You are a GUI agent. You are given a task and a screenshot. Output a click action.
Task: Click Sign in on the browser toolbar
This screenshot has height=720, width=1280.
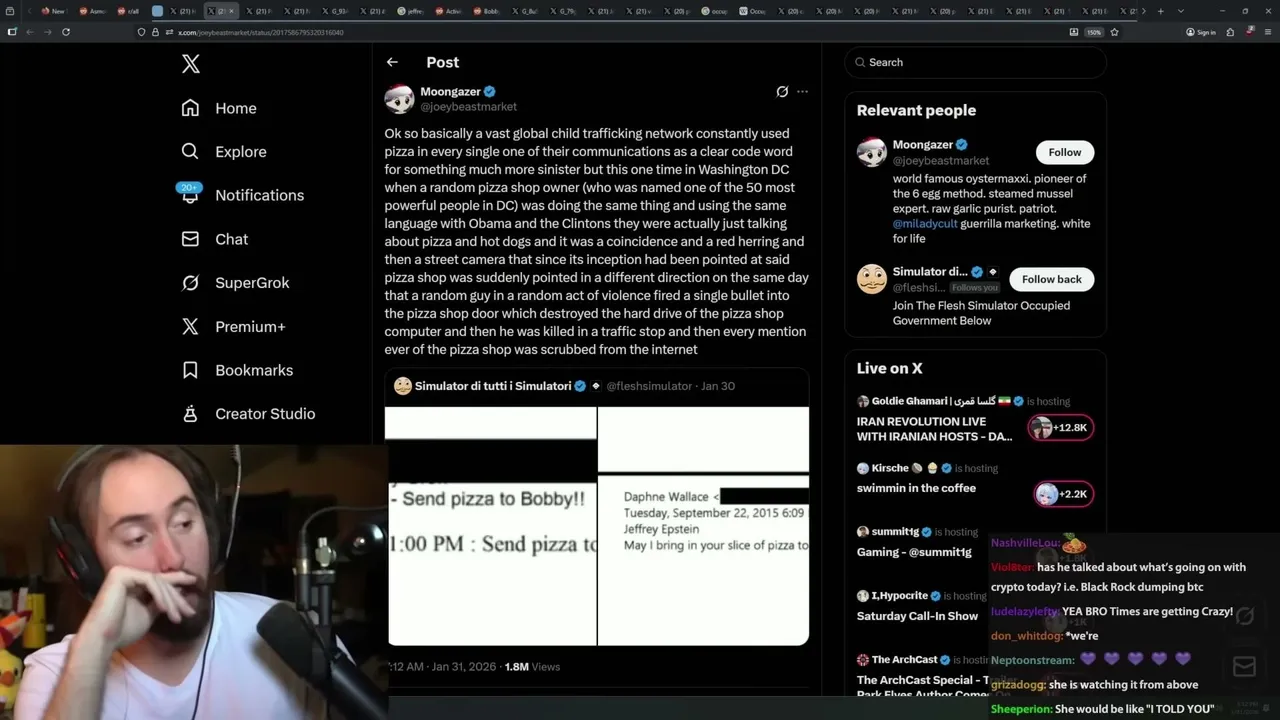[x=1201, y=32]
